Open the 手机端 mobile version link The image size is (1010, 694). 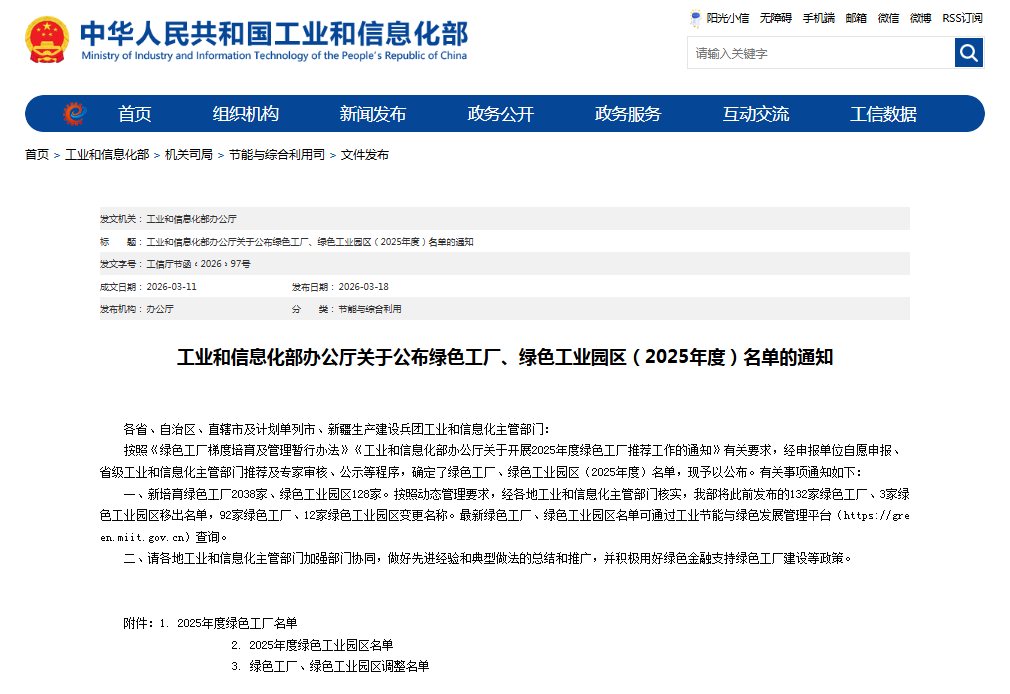click(819, 18)
